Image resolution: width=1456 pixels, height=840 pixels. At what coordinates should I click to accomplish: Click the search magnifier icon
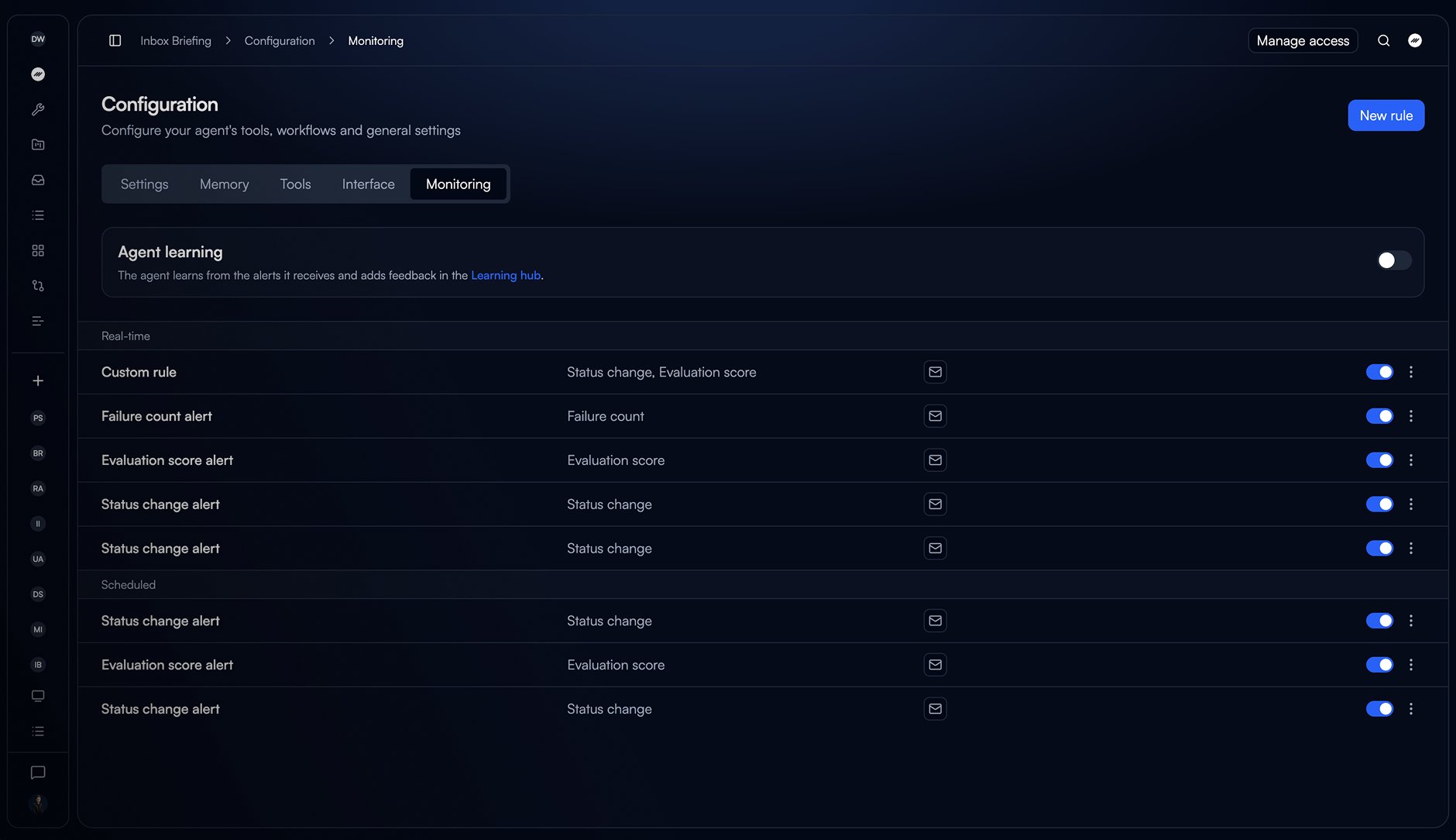1383,40
